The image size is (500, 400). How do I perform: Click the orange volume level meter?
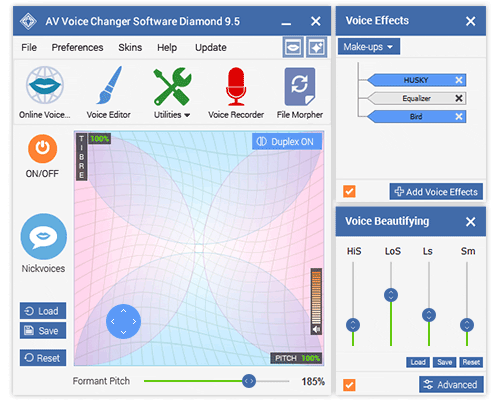point(316,297)
